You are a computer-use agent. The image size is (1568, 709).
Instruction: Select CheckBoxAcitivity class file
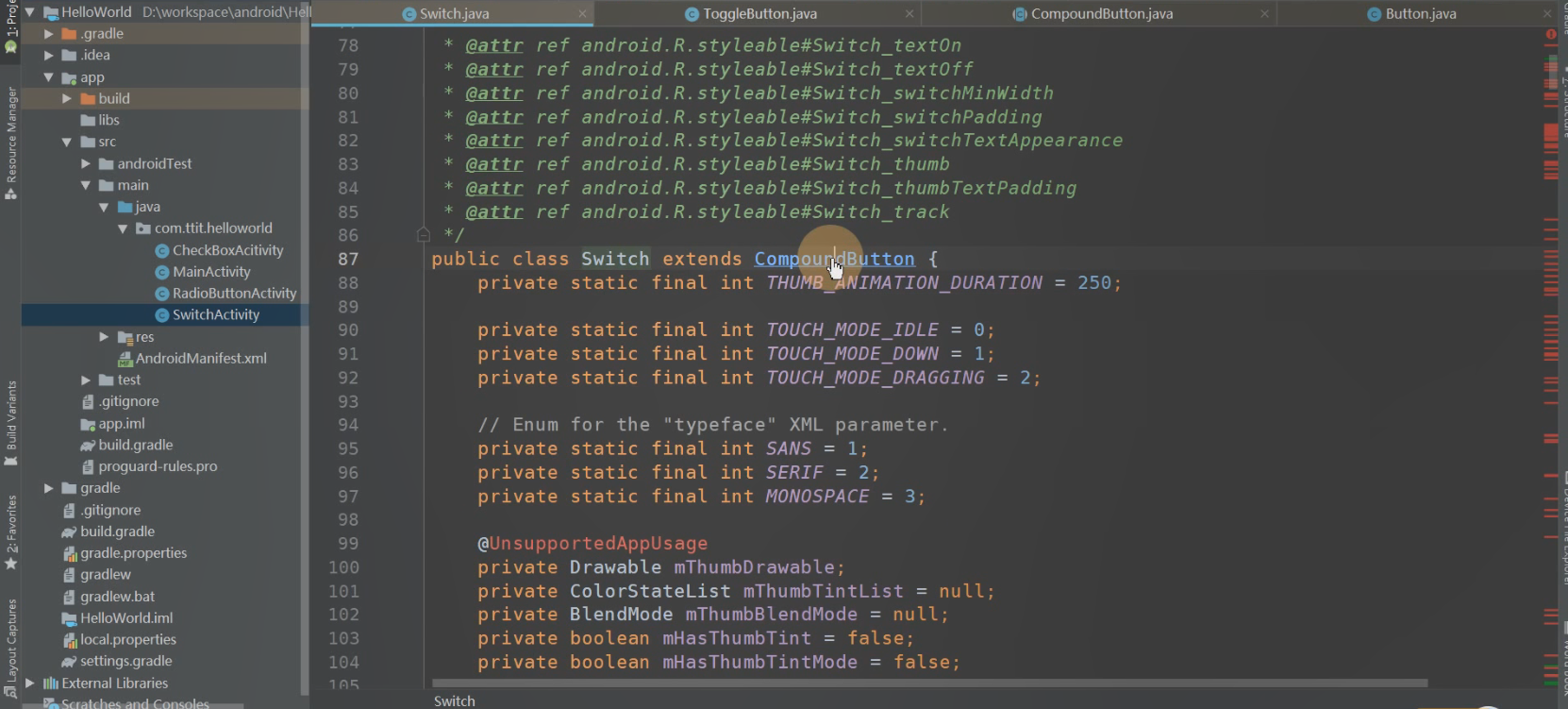click(x=227, y=250)
